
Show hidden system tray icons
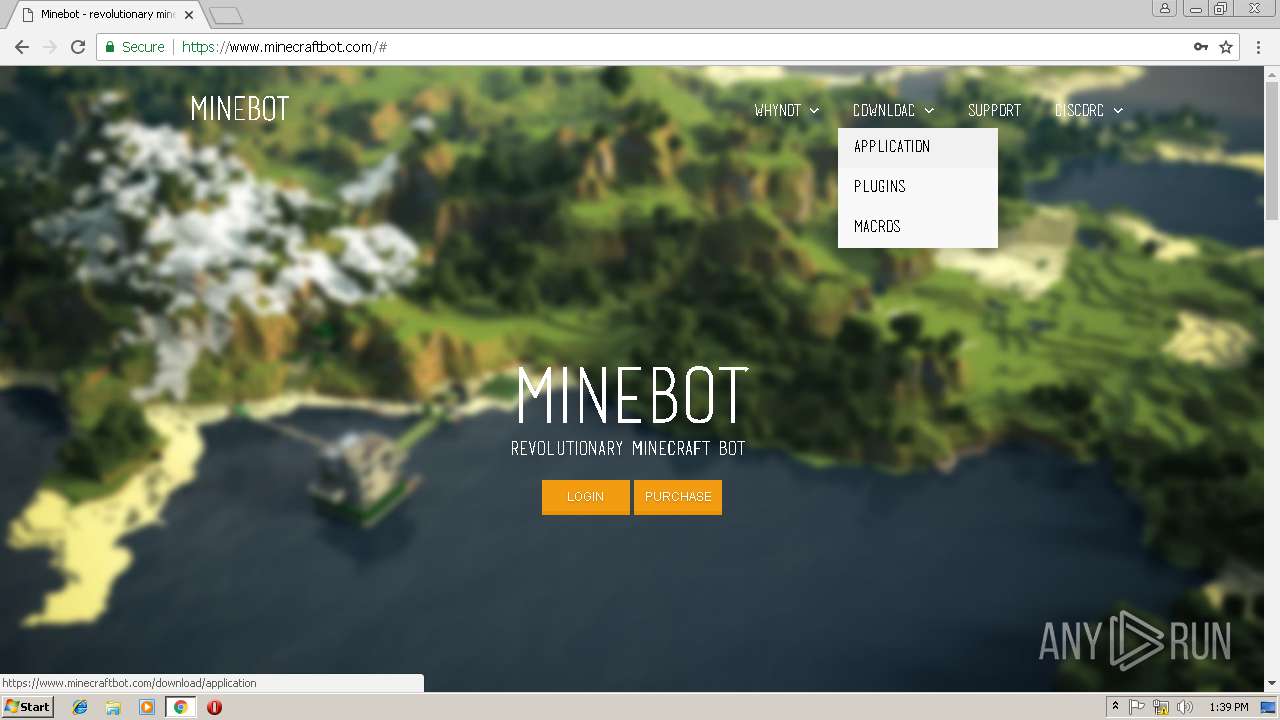1115,707
